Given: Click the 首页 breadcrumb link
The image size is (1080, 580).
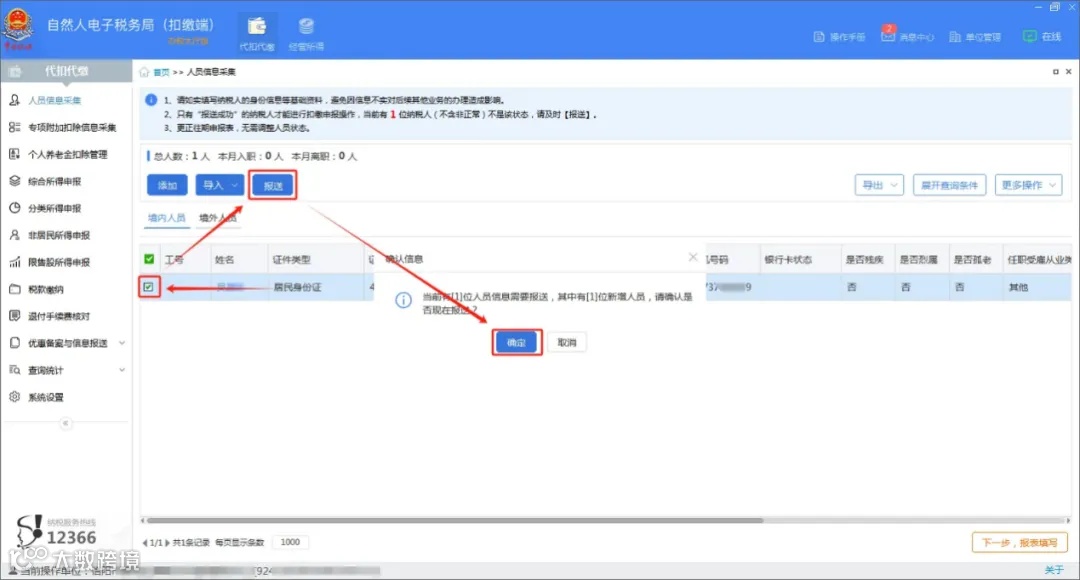Looking at the screenshot, I should [161, 72].
